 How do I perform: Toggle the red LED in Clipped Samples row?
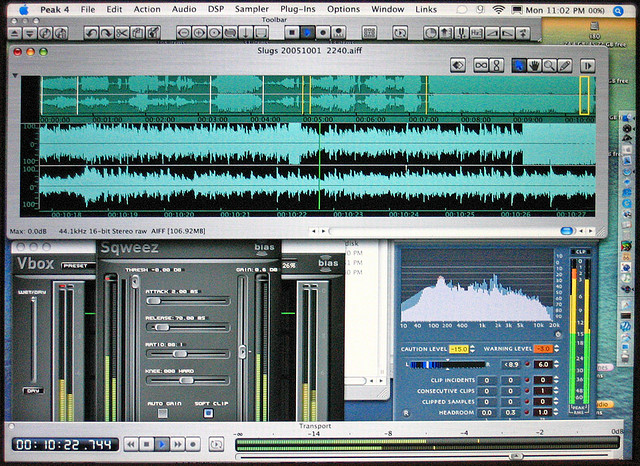[527, 402]
